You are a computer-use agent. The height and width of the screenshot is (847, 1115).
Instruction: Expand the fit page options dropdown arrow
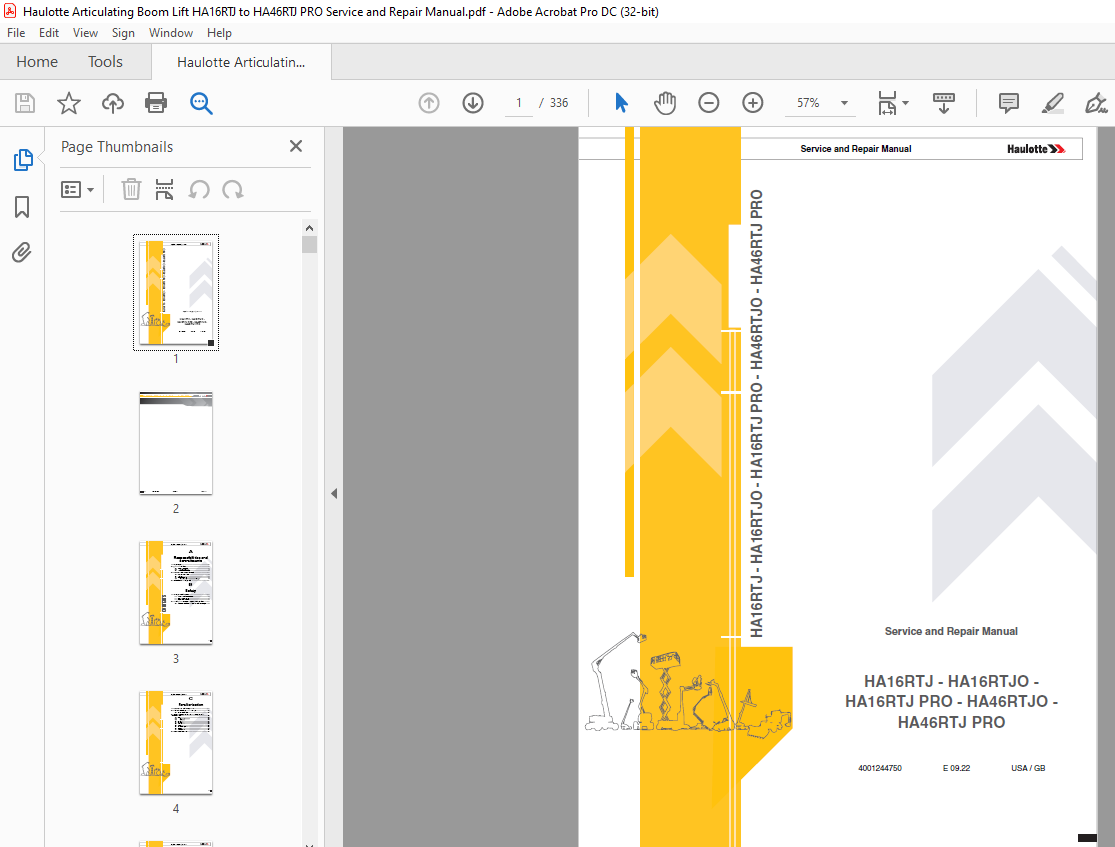pyautogui.click(x=905, y=103)
